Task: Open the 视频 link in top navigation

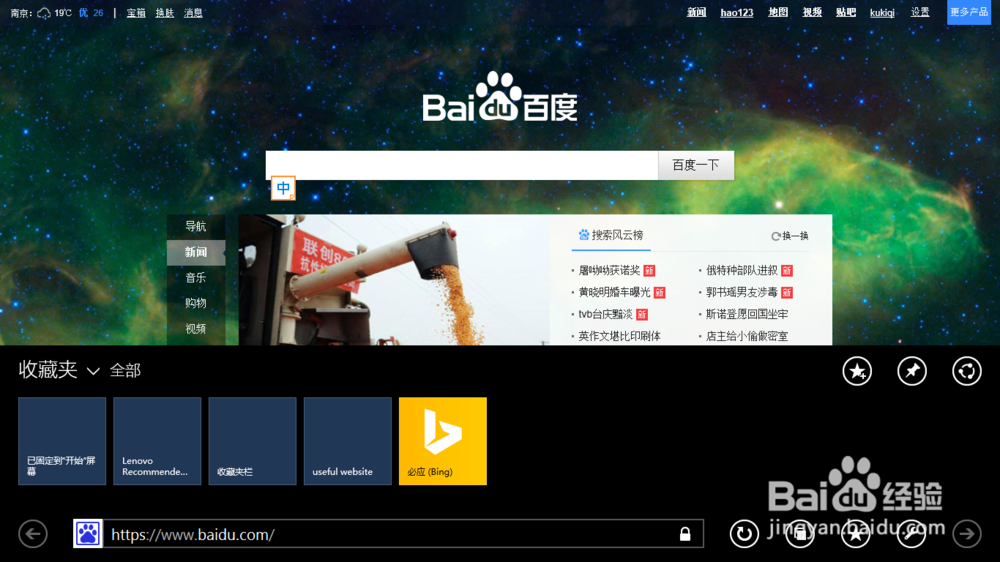Action: pos(812,13)
